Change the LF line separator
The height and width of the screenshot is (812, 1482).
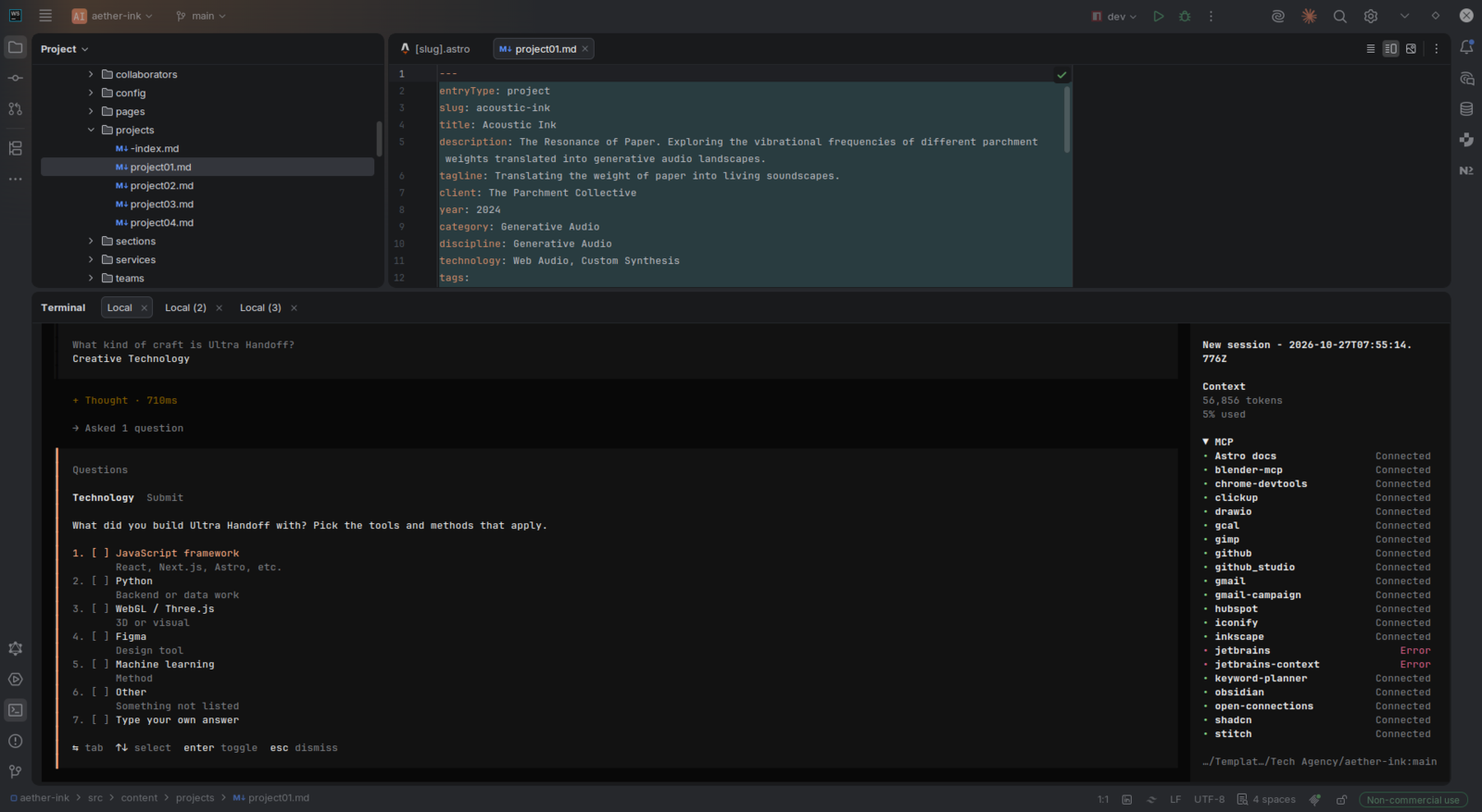point(1175,799)
